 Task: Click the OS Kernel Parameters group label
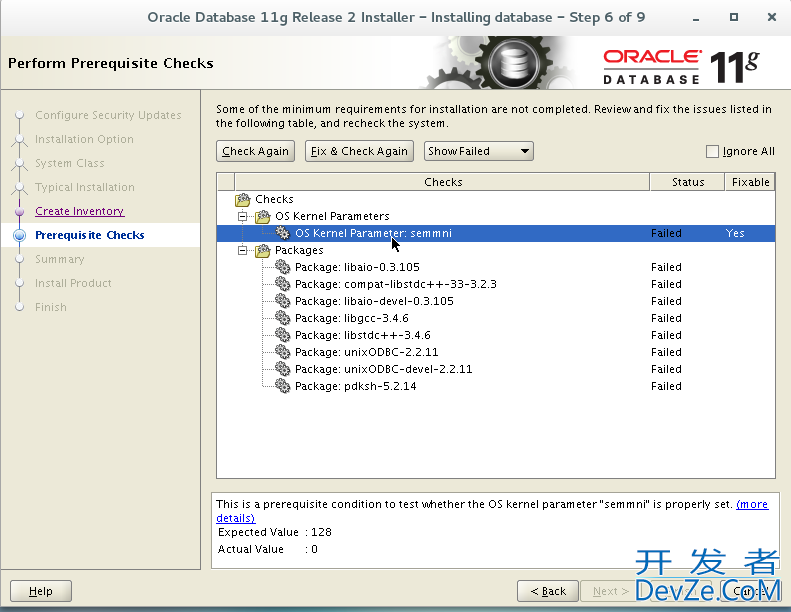332,216
